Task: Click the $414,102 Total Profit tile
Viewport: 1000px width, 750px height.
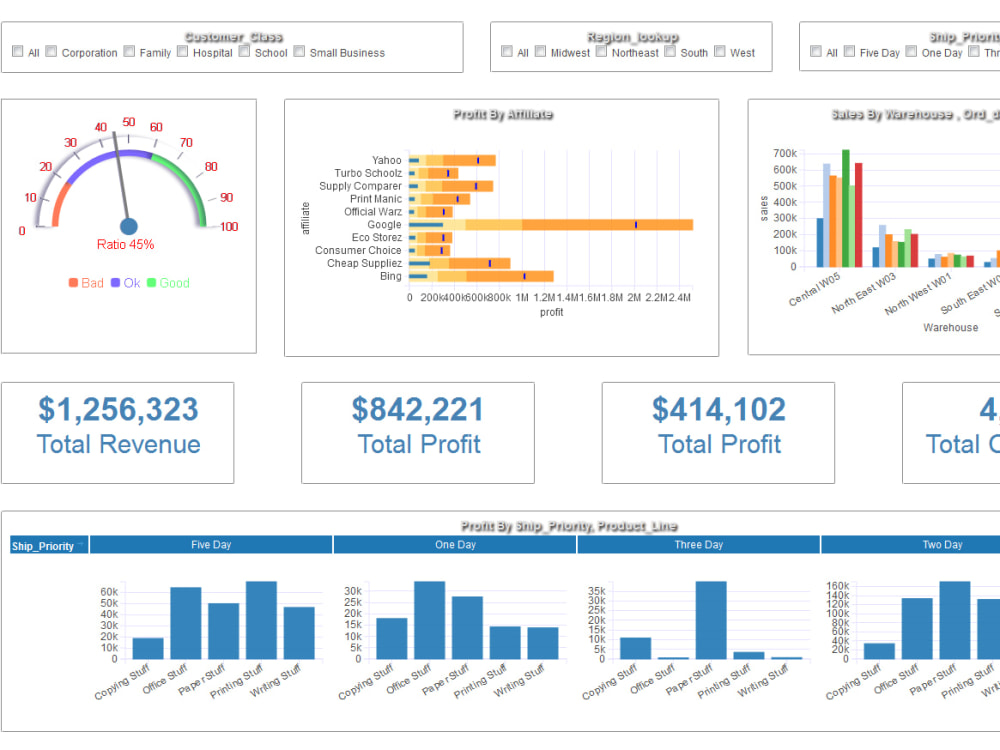Action: (x=718, y=432)
